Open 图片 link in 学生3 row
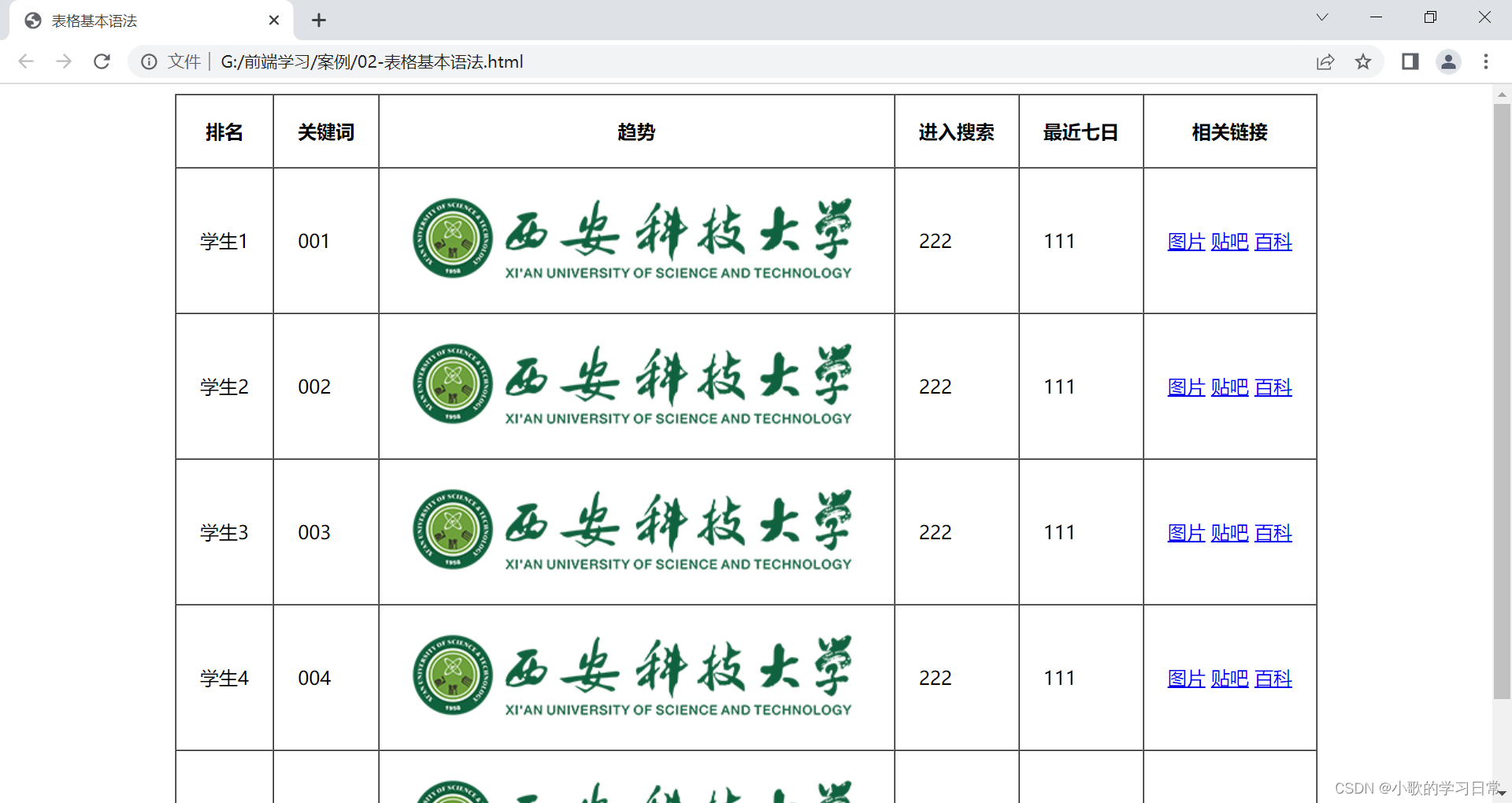 (1186, 533)
